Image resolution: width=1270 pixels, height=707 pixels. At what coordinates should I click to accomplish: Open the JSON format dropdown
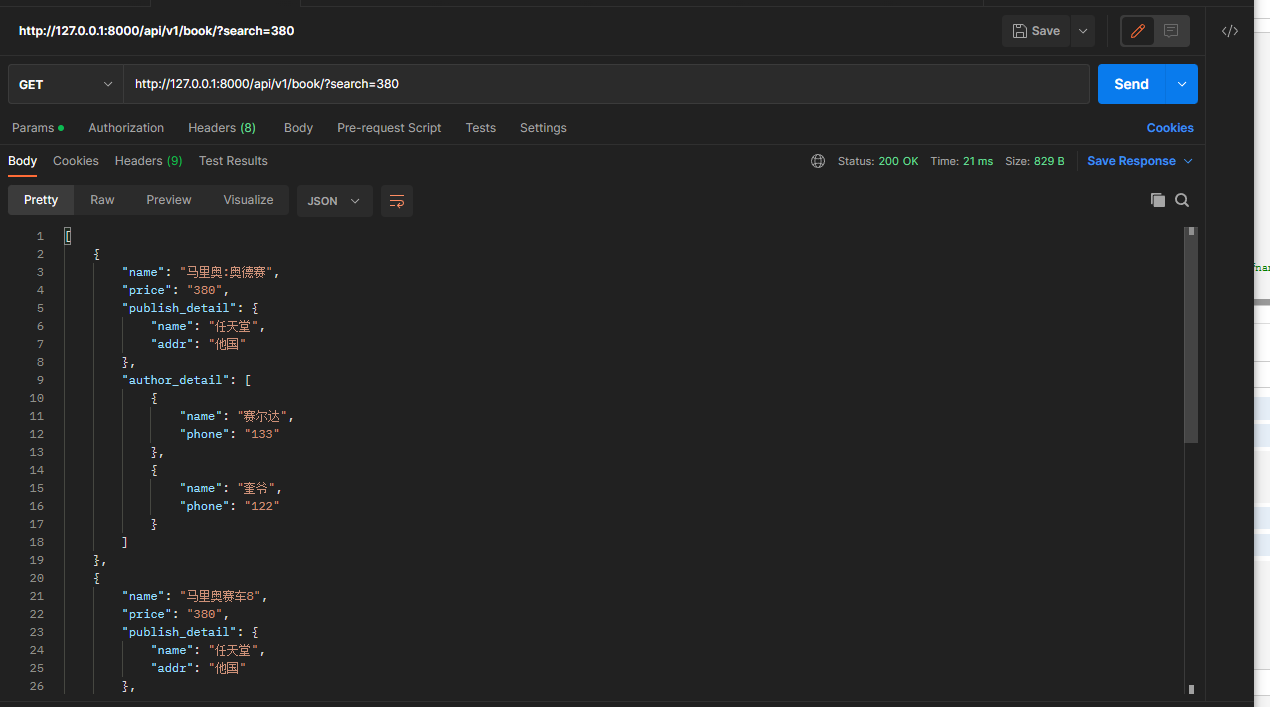pyautogui.click(x=334, y=201)
